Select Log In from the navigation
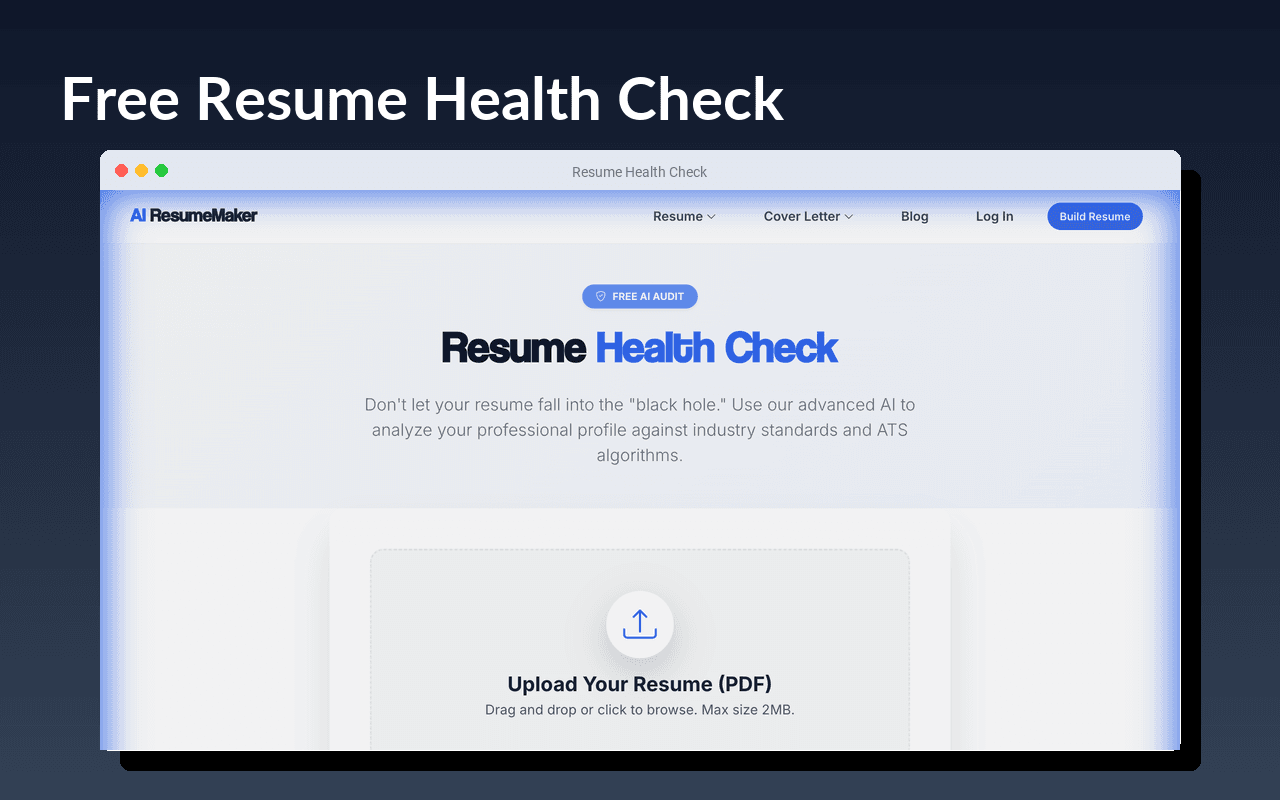This screenshot has width=1280, height=800. point(994,216)
